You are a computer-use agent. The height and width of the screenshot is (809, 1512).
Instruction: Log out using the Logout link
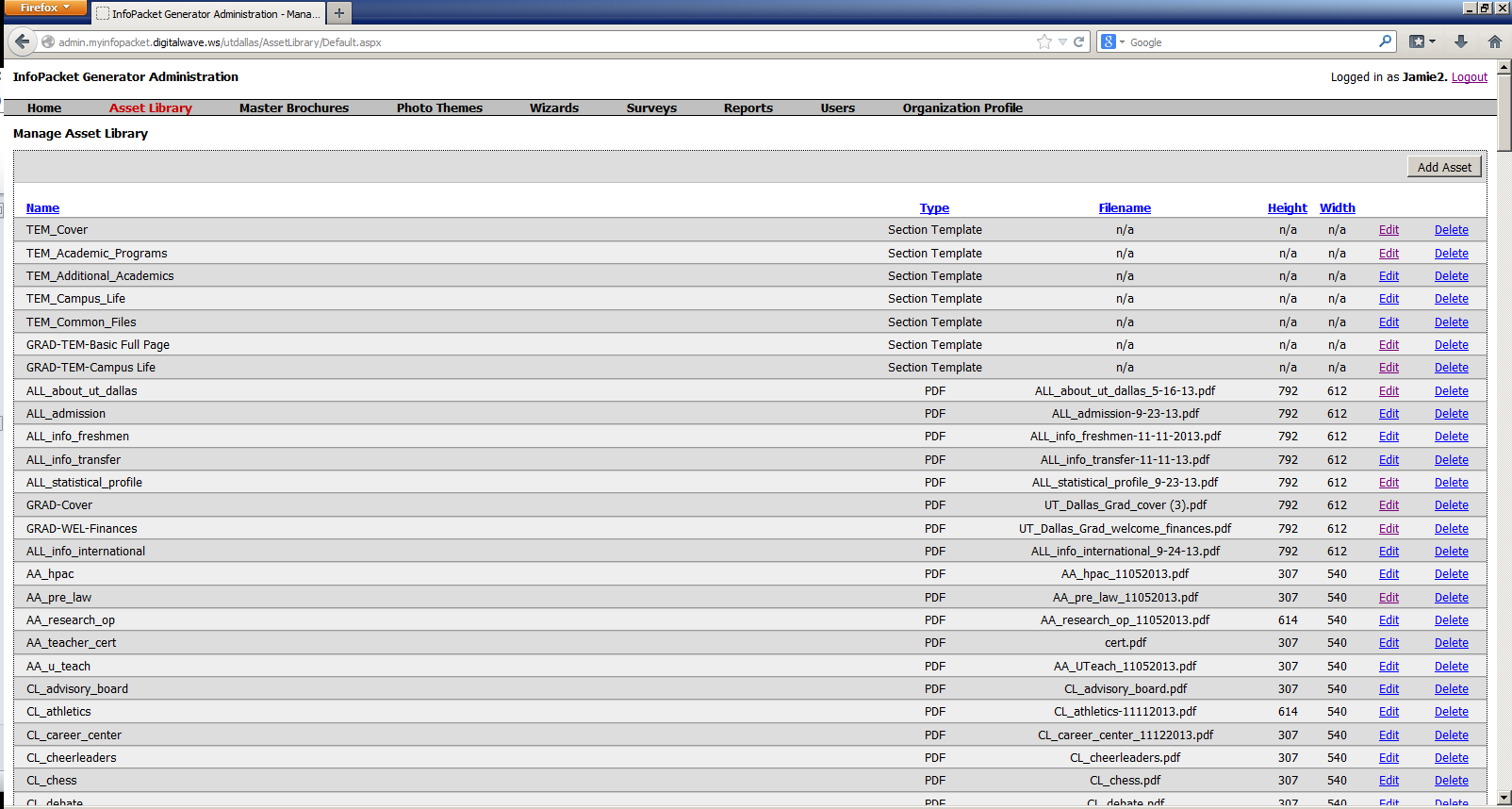(1469, 77)
